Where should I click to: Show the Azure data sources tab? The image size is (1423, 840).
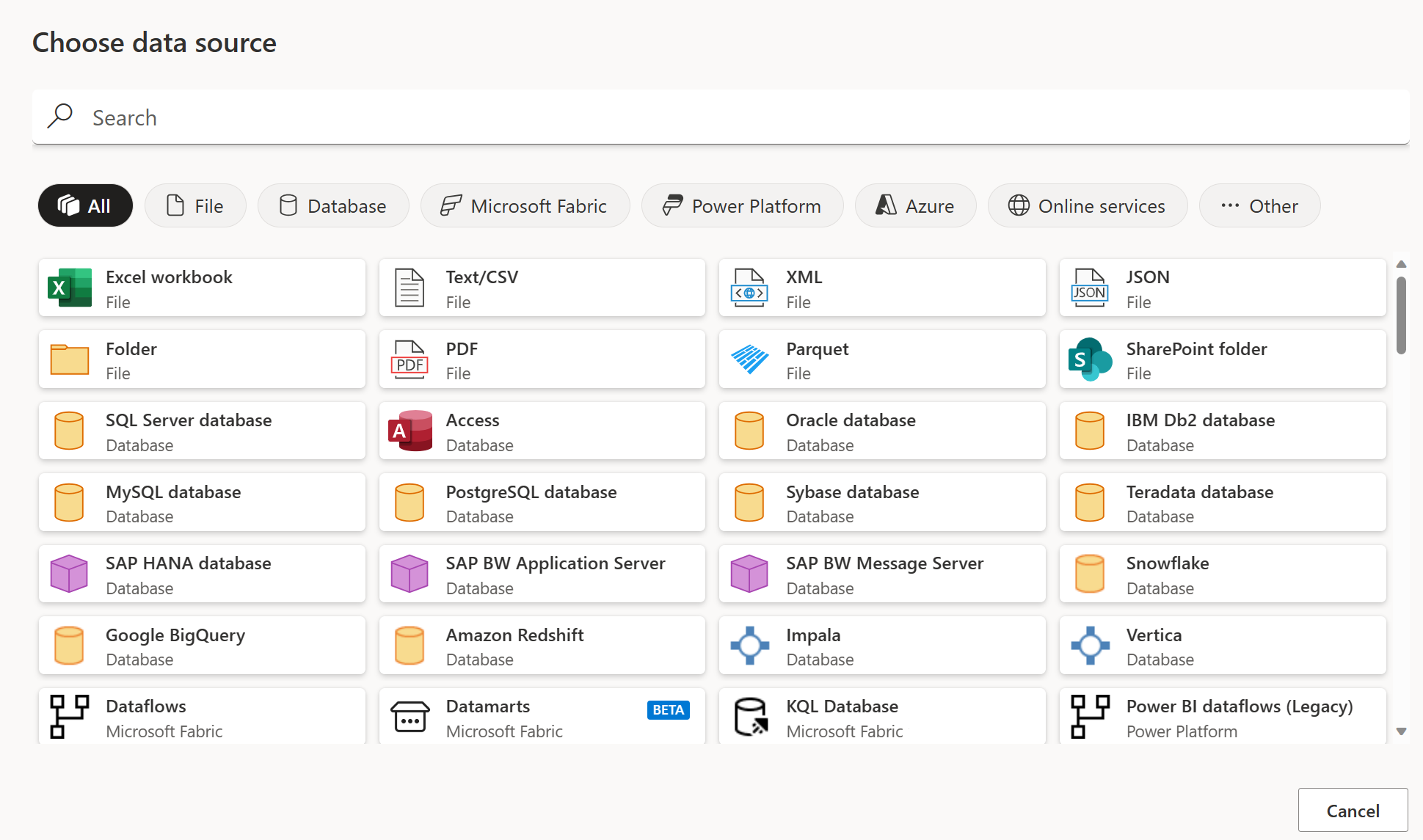coord(915,206)
